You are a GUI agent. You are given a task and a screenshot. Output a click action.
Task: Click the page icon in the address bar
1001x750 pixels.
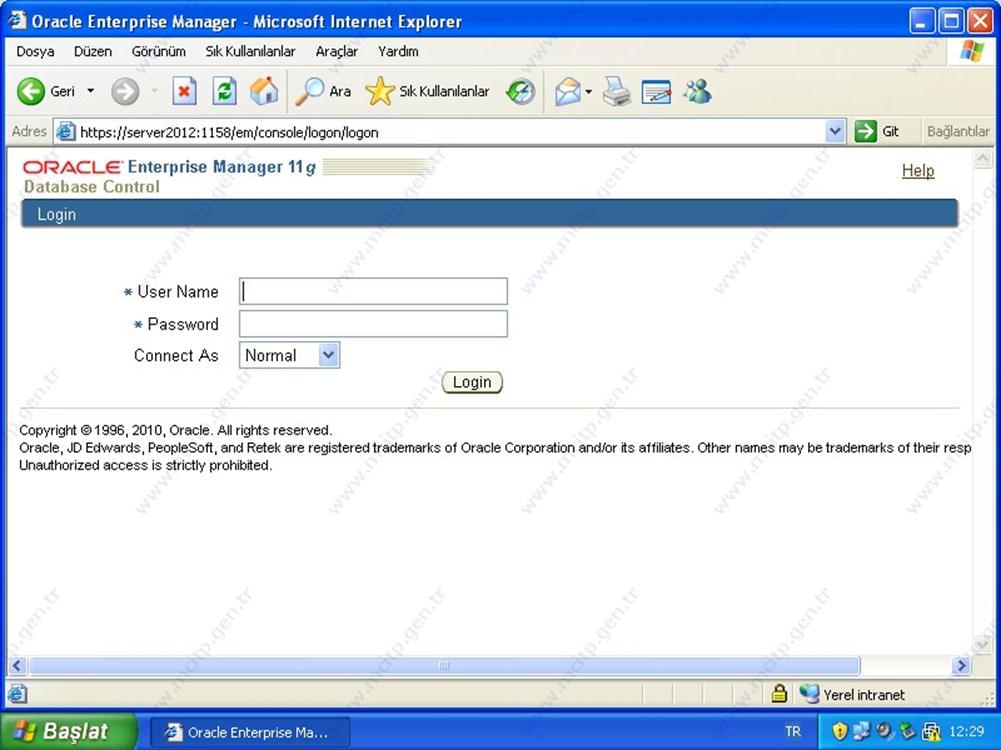(x=65, y=131)
